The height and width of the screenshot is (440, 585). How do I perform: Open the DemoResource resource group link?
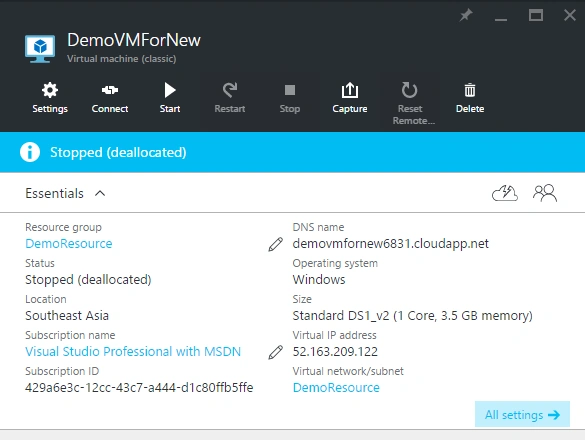[69, 244]
